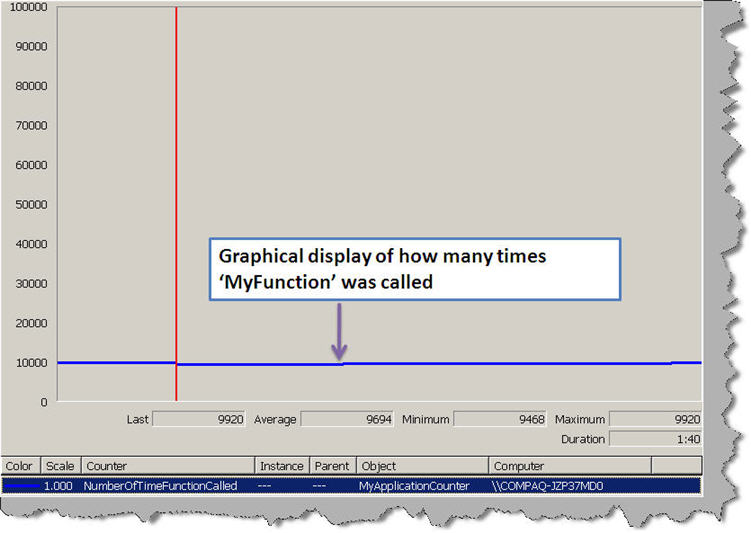The height and width of the screenshot is (533, 751).
Task: Sort by the Scale column header
Action: (61, 466)
